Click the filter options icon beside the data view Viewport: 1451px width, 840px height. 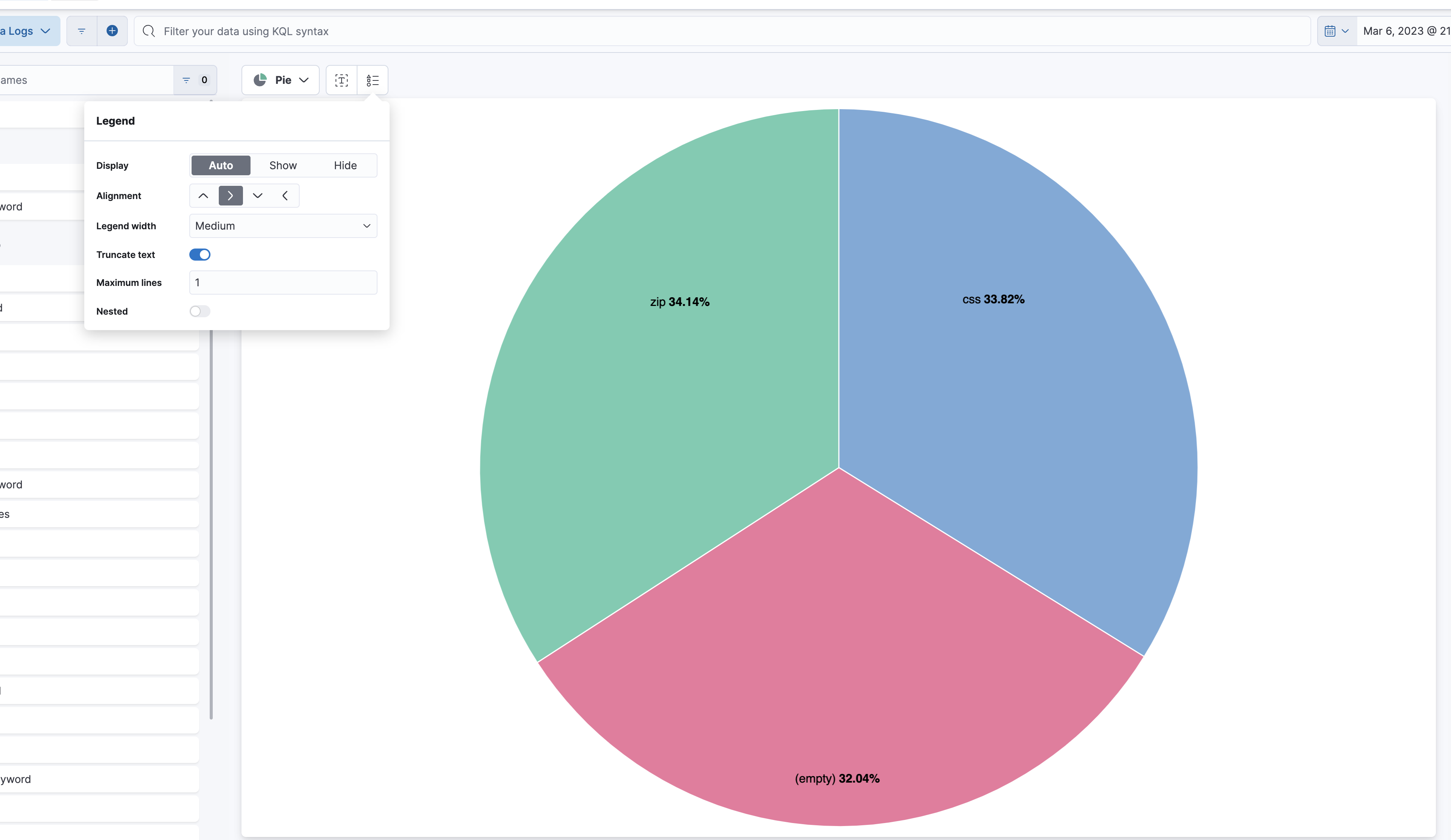pyautogui.click(x=81, y=31)
